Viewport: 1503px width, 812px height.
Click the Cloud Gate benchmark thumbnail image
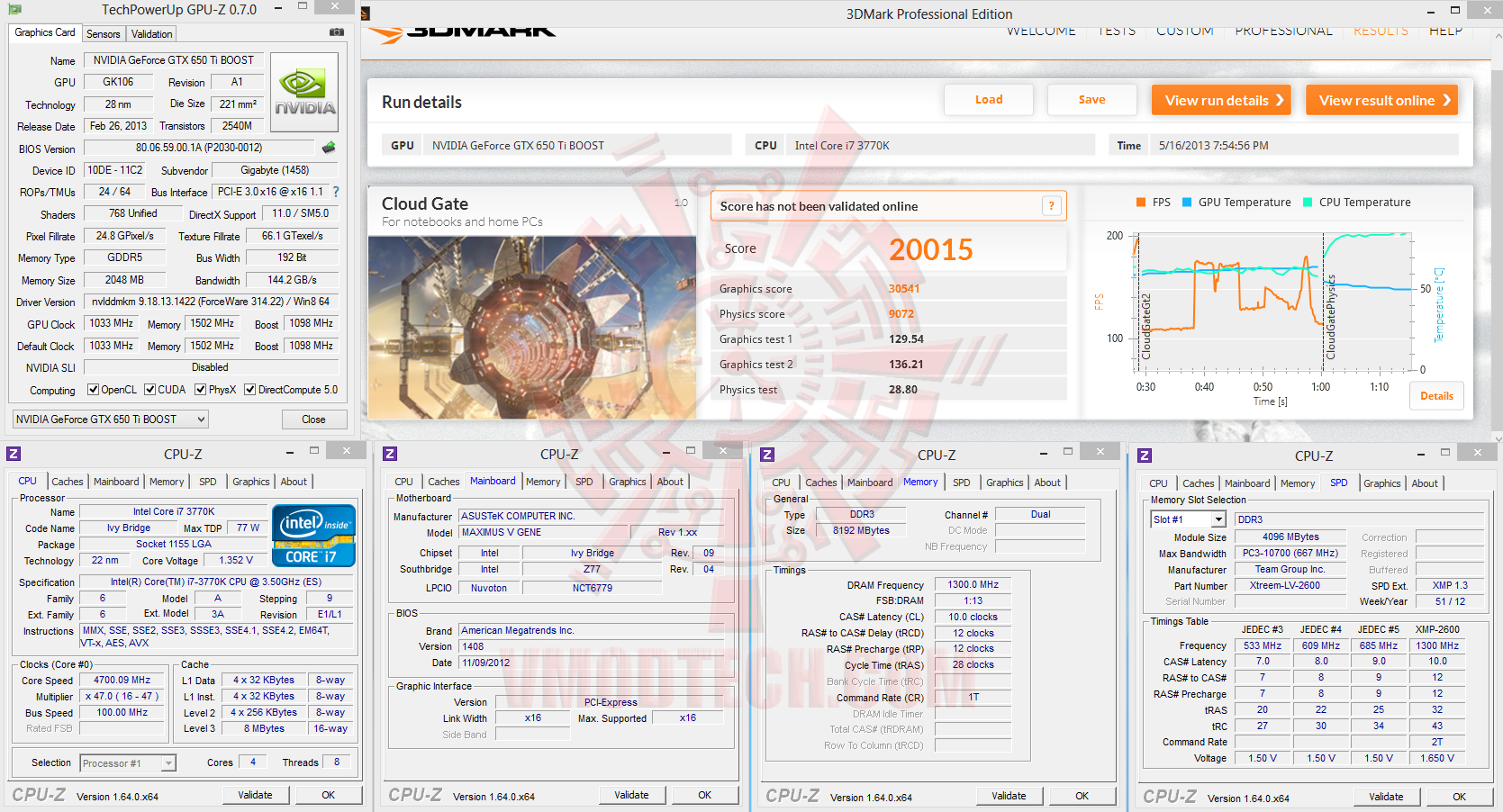pos(532,328)
